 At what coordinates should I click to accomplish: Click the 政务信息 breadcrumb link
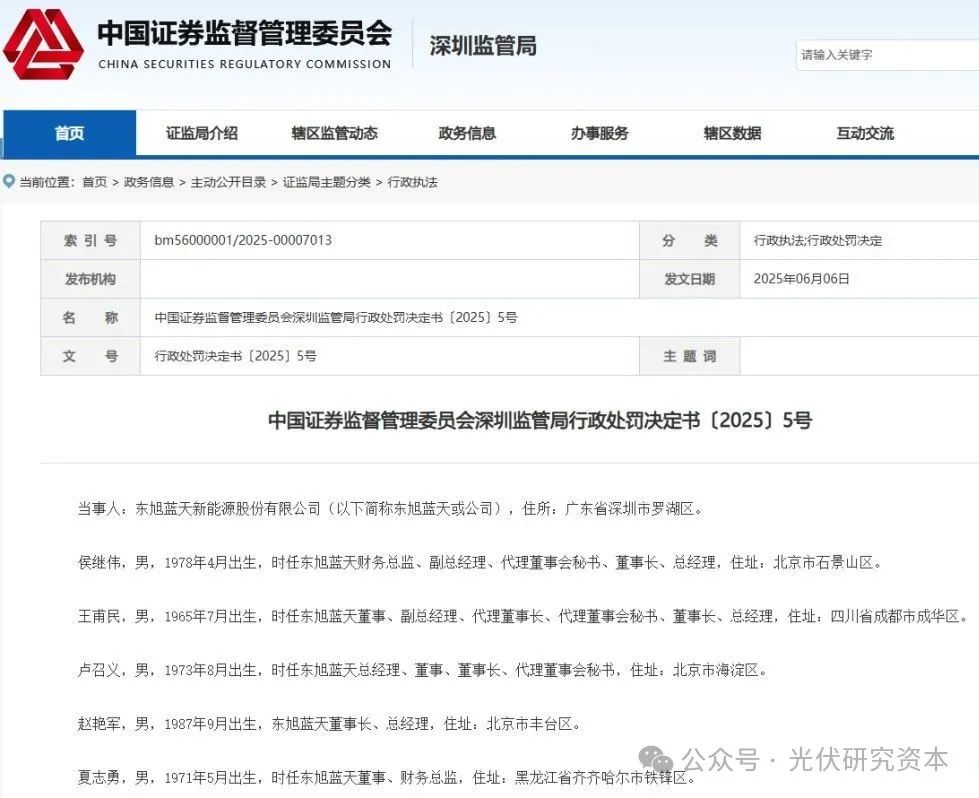(x=148, y=182)
